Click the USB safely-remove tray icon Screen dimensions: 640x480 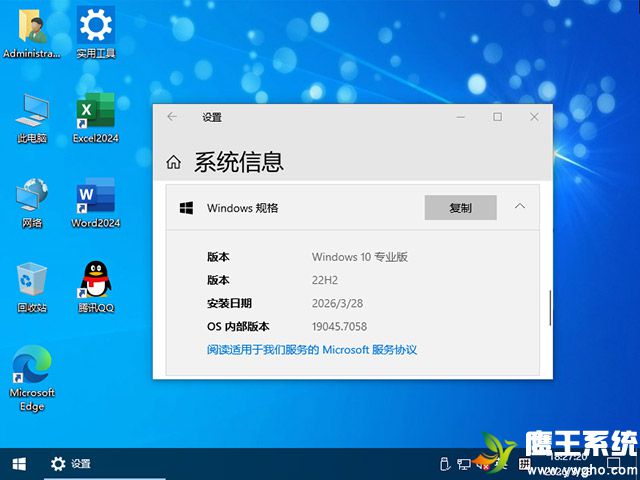(x=444, y=464)
